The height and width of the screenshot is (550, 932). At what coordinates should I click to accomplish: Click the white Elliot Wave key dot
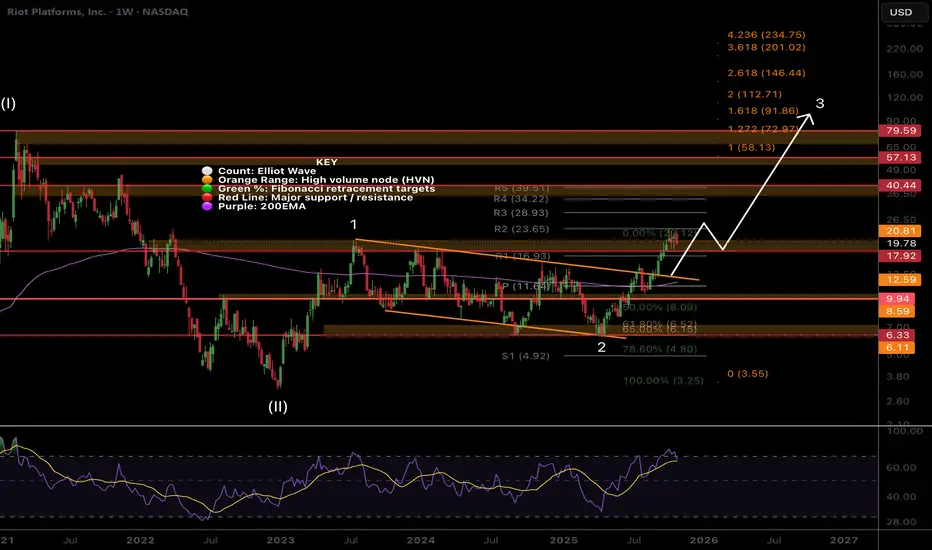[x=206, y=171]
